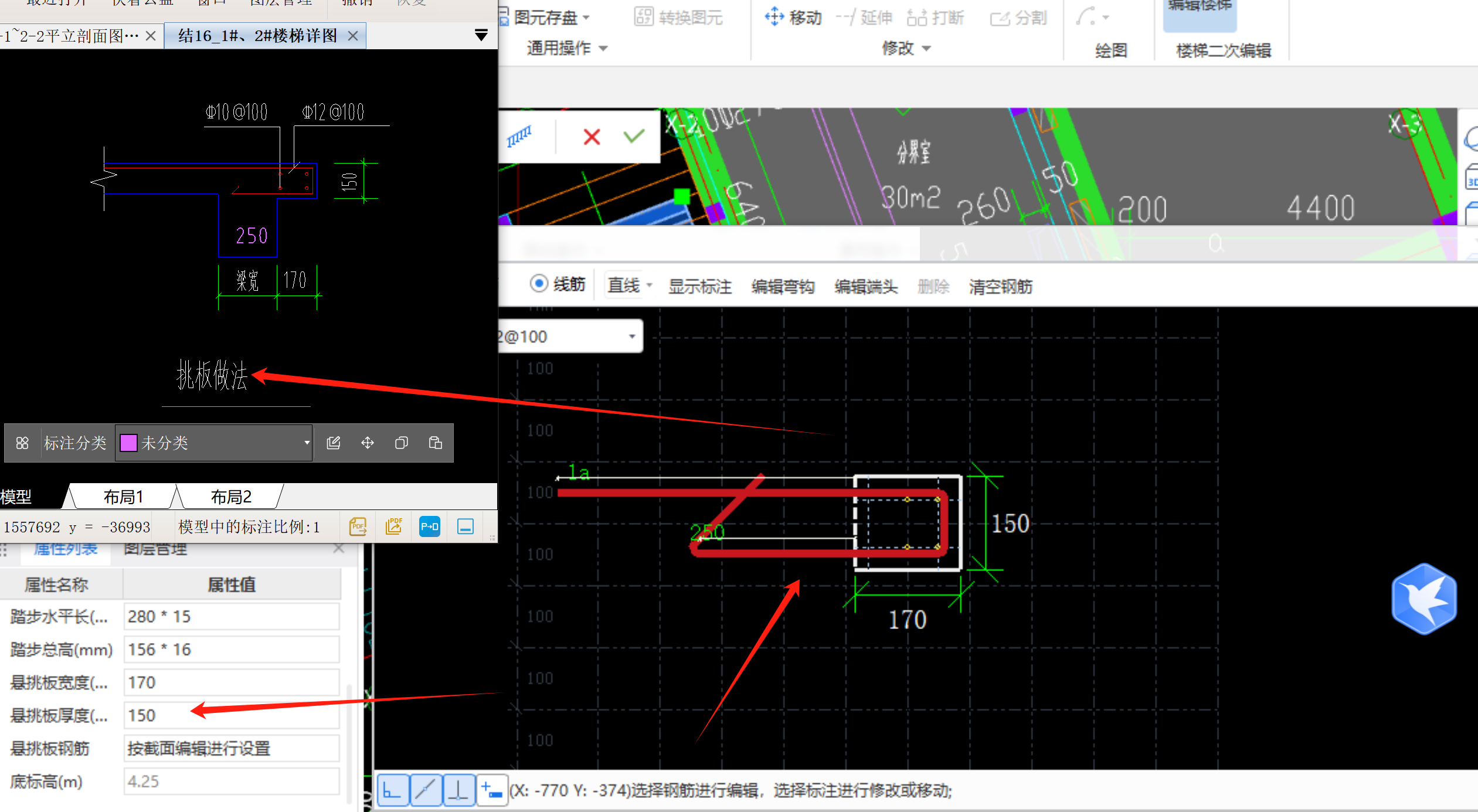Click the PDF export icon
This screenshot has height=812, width=1478.
click(x=394, y=526)
